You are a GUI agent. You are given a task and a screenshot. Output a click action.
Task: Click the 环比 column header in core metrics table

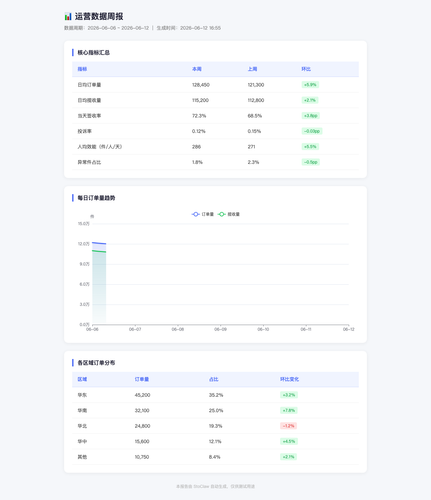point(306,69)
